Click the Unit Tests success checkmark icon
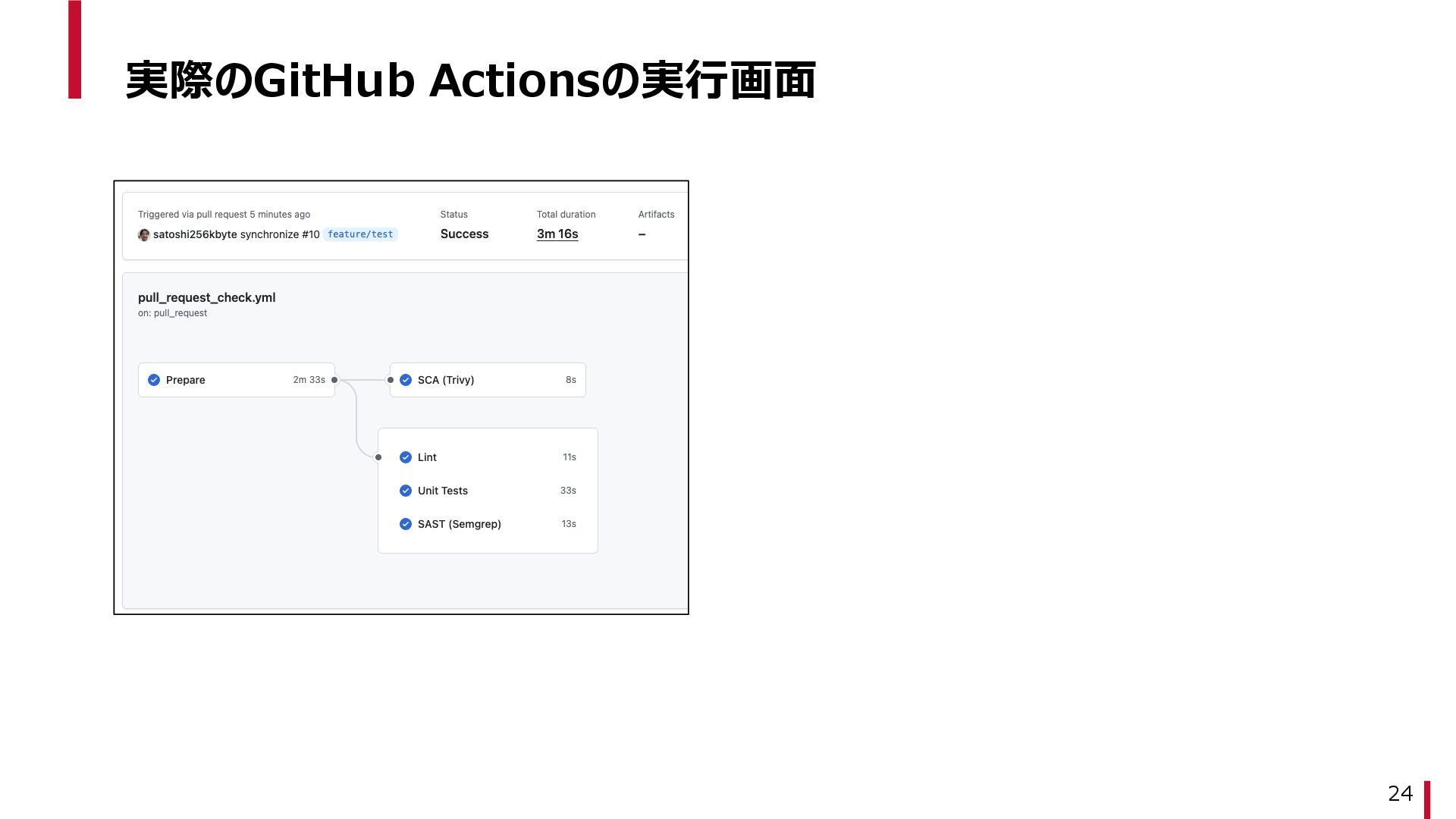This screenshot has height=819, width=1456. (406, 491)
